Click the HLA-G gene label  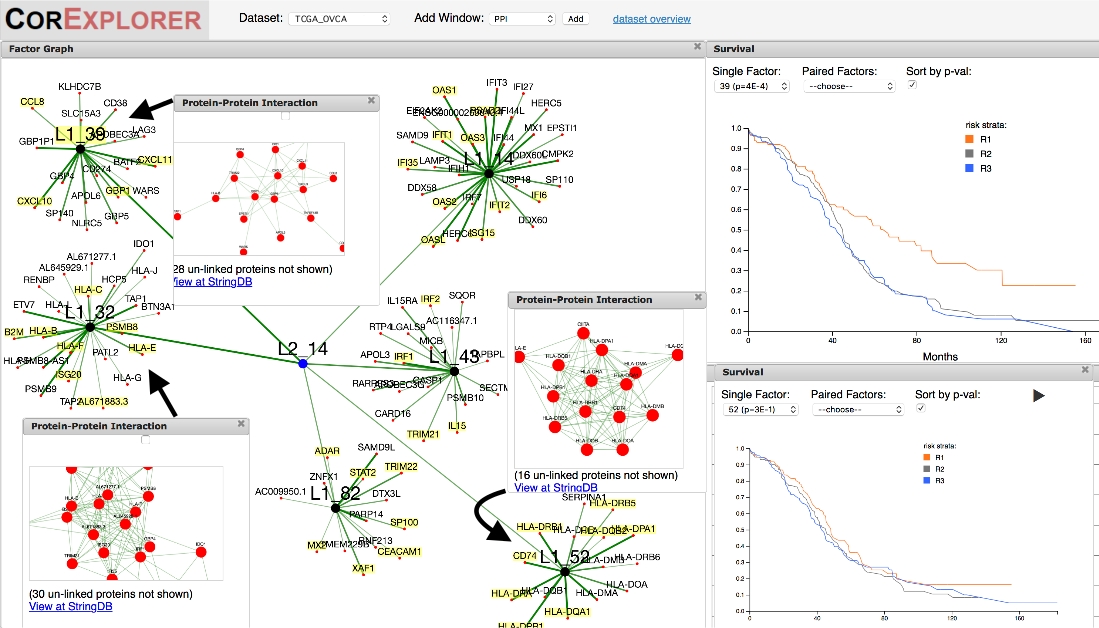pos(128,378)
